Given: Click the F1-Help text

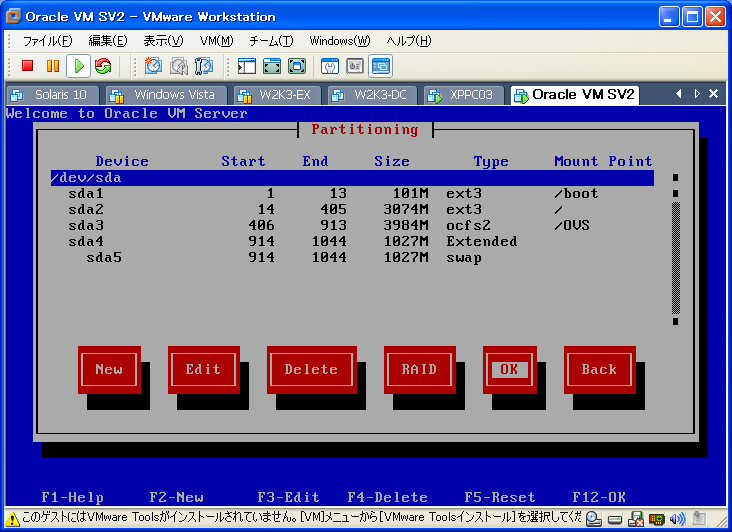Looking at the screenshot, I should click(72, 497).
